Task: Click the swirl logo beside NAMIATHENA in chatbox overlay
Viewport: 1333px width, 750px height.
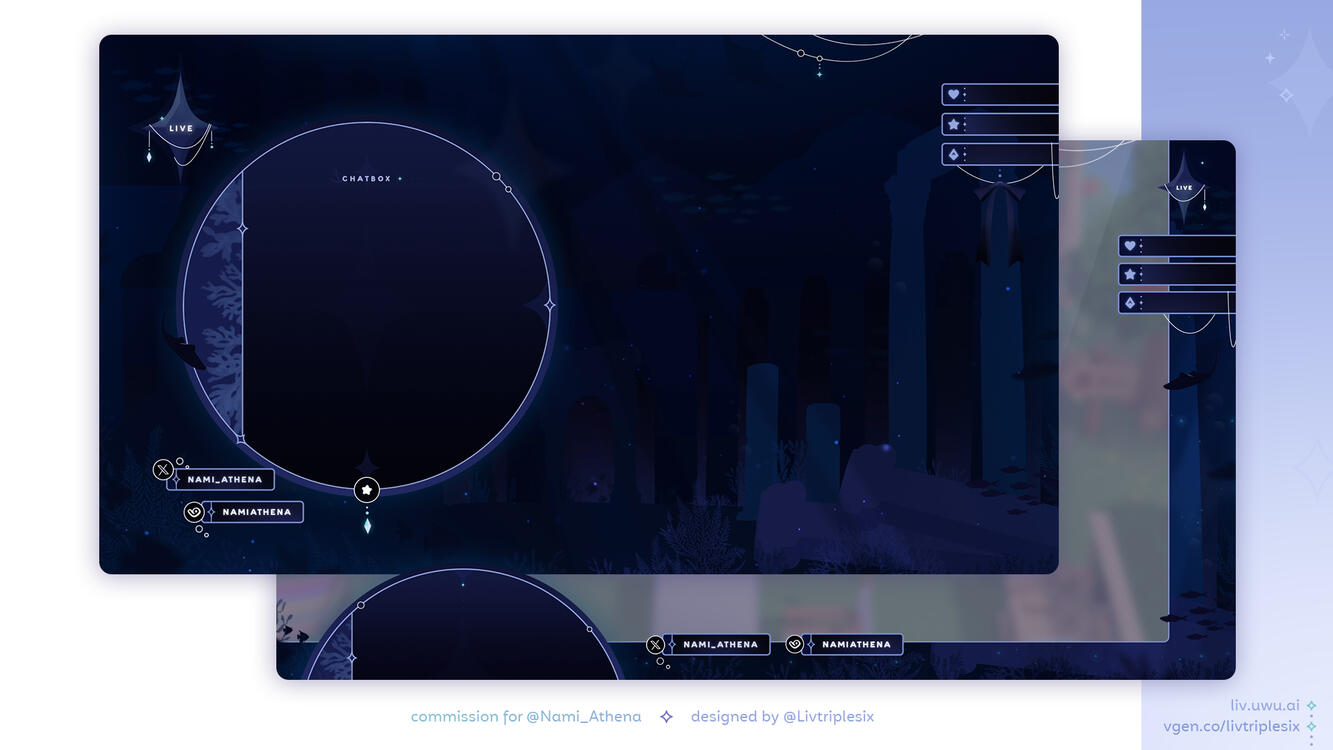Action: [194, 512]
